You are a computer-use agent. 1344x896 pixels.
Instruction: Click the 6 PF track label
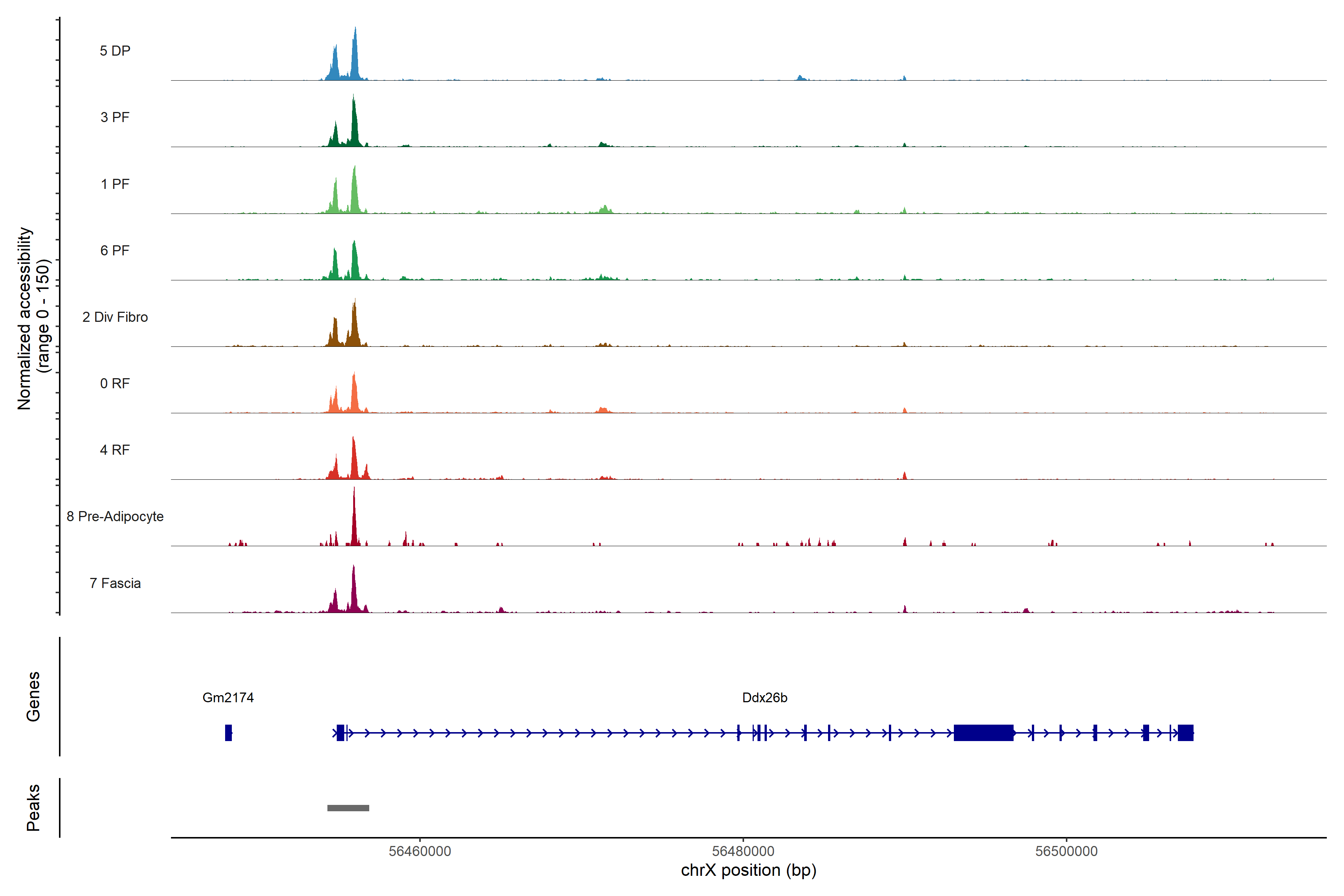click(x=115, y=250)
